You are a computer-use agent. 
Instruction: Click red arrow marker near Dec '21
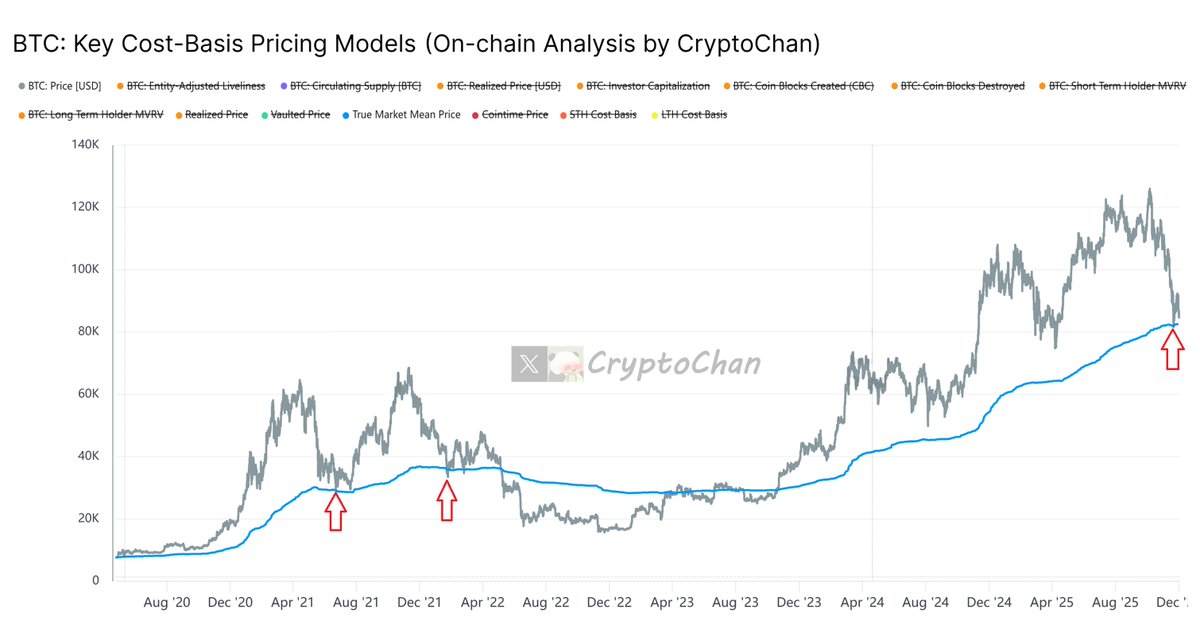pos(446,500)
